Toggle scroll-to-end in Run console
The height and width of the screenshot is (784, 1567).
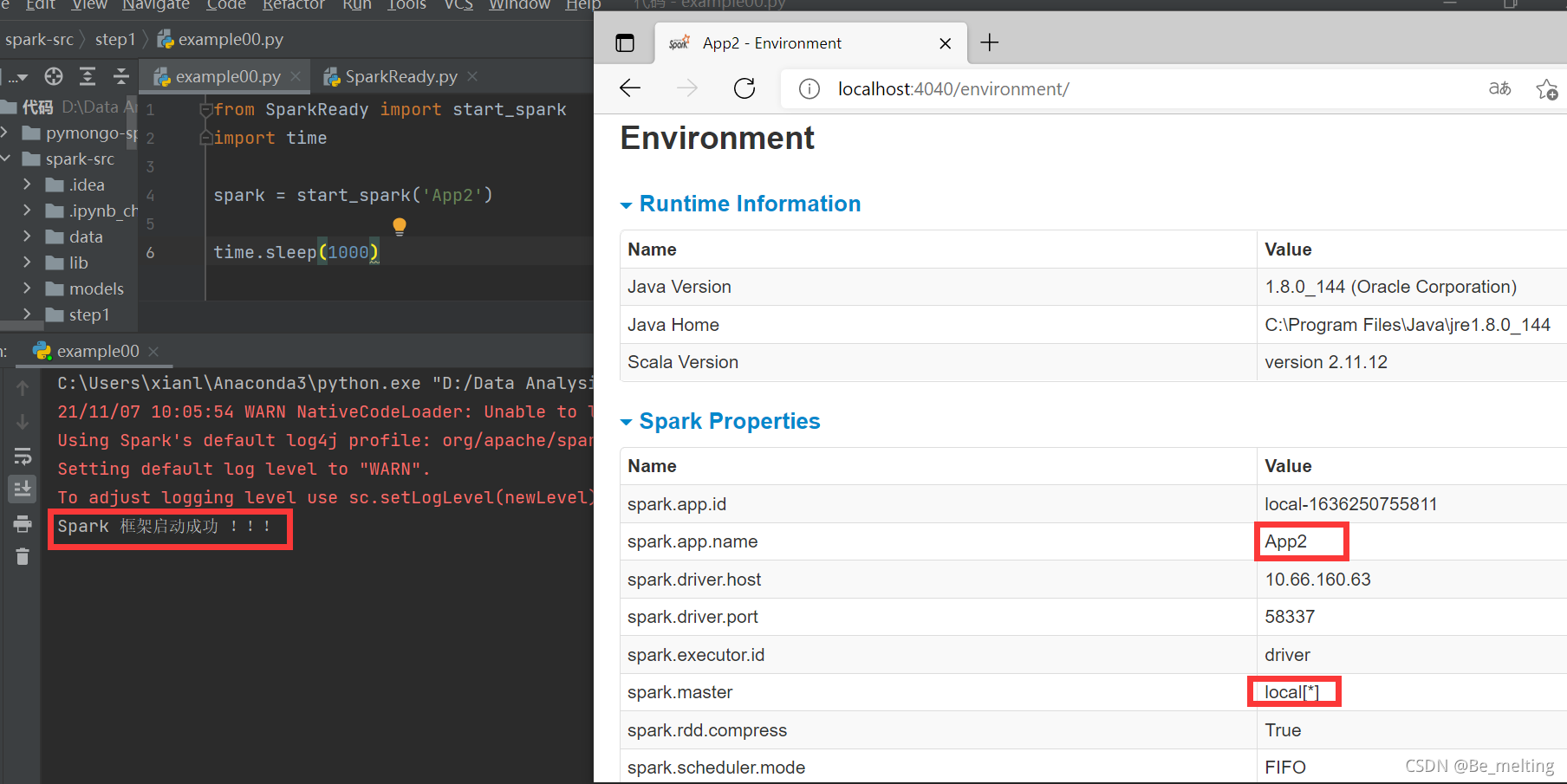pos(23,489)
